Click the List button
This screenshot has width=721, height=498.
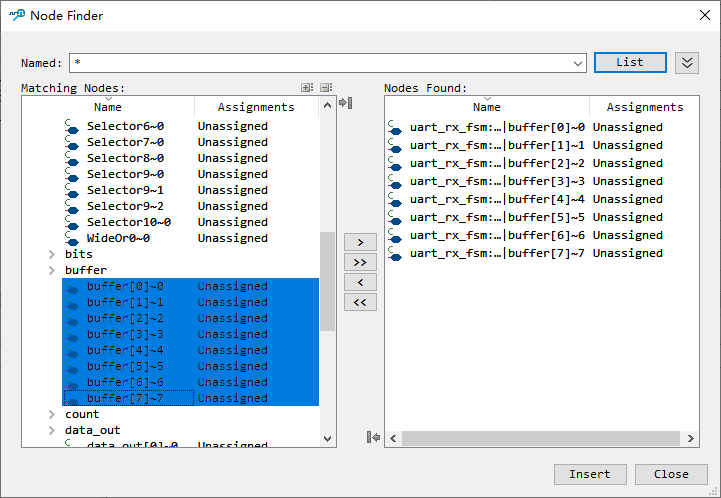pos(630,63)
